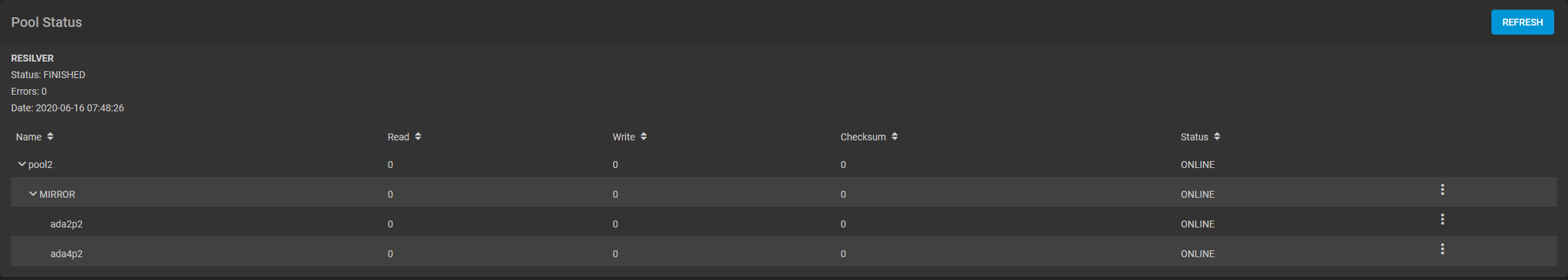The height and width of the screenshot is (280, 1568).
Task: Click the Status column header text
Action: coord(1194,137)
